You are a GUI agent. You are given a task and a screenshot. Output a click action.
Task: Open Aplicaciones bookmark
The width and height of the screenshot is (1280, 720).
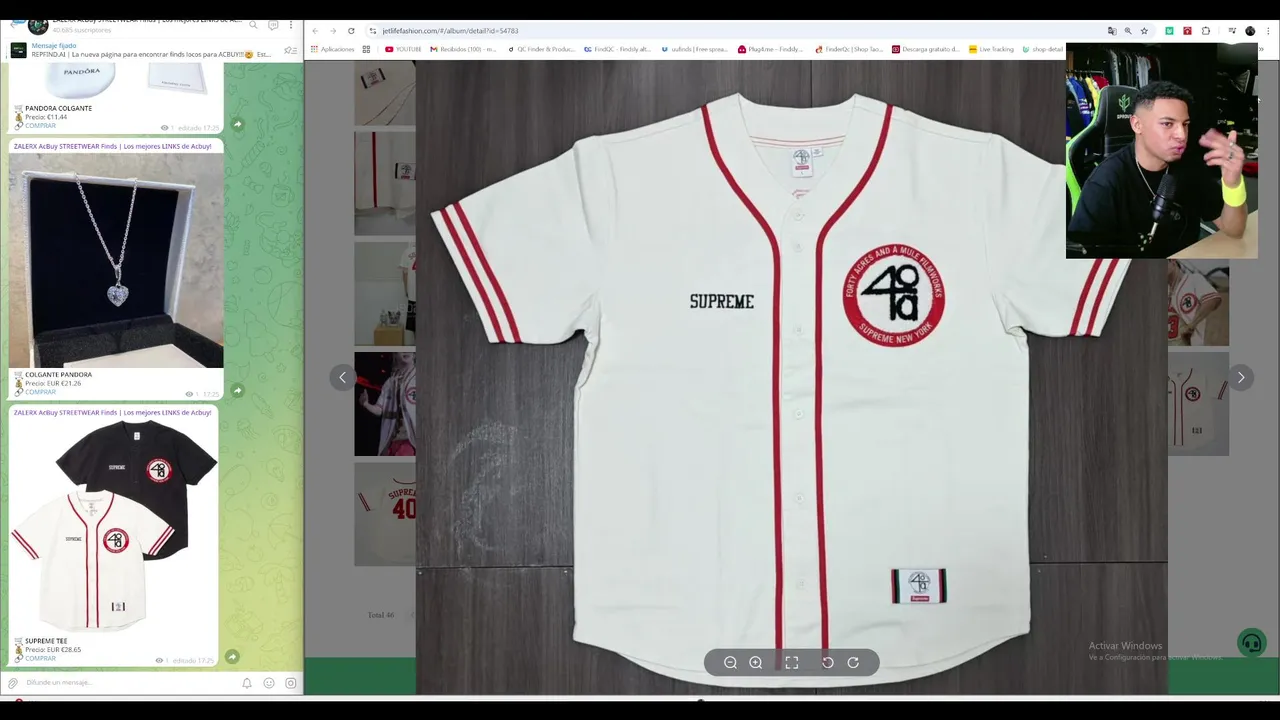coord(332,49)
